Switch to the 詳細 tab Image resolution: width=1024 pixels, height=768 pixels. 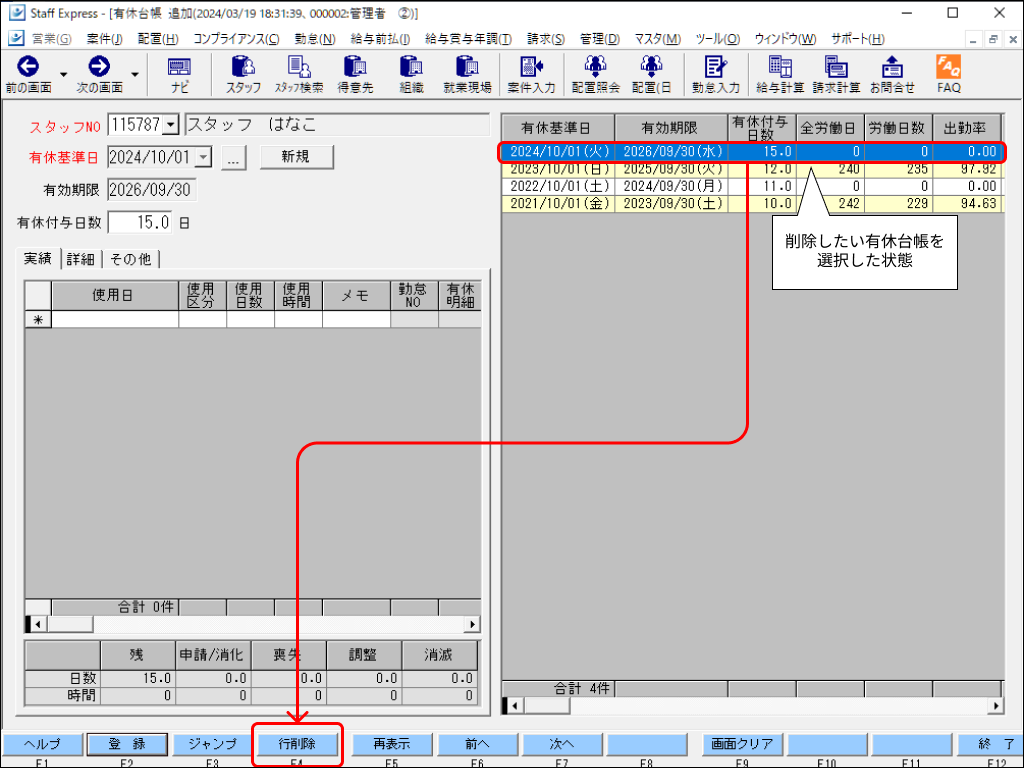click(81, 259)
